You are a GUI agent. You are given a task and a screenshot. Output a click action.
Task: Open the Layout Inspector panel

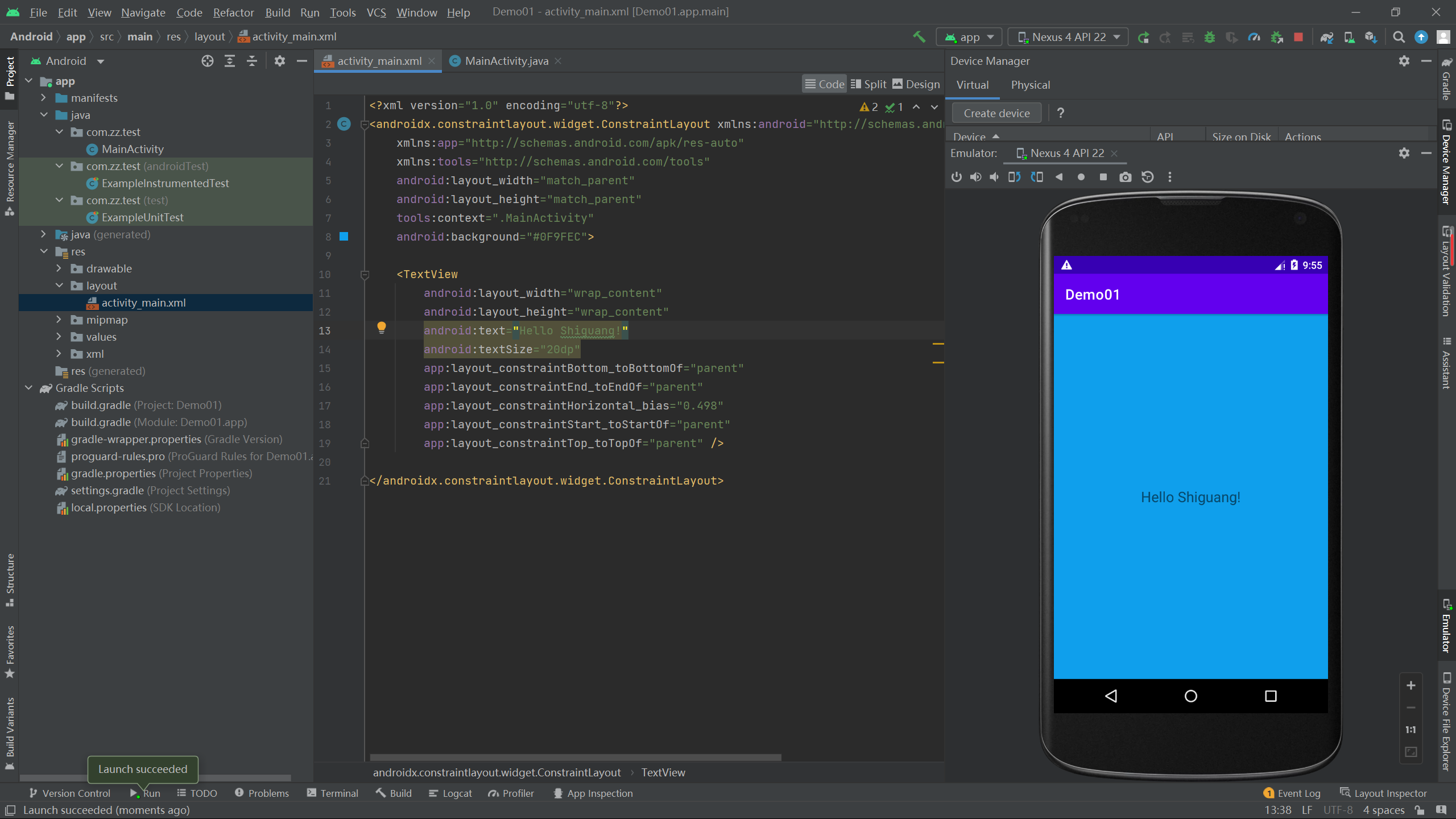click(1386, 792)
